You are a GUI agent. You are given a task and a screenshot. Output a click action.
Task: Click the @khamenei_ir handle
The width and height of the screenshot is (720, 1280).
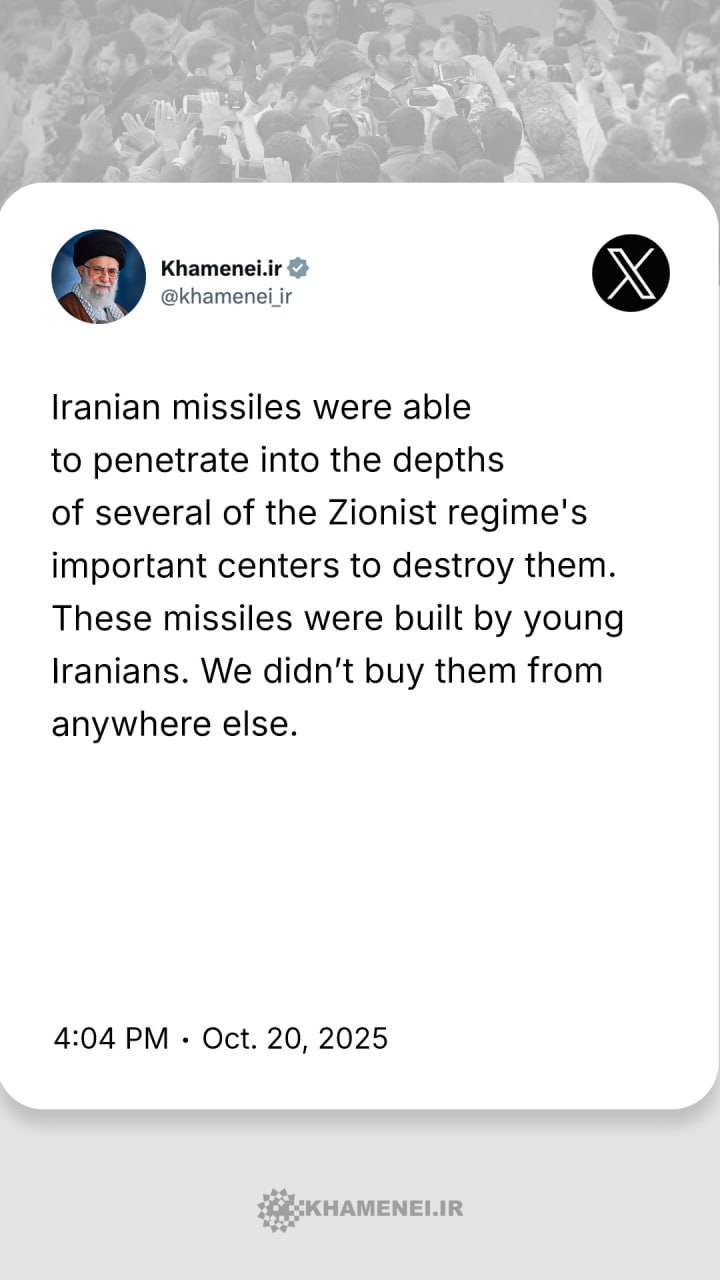coord(226,296)
